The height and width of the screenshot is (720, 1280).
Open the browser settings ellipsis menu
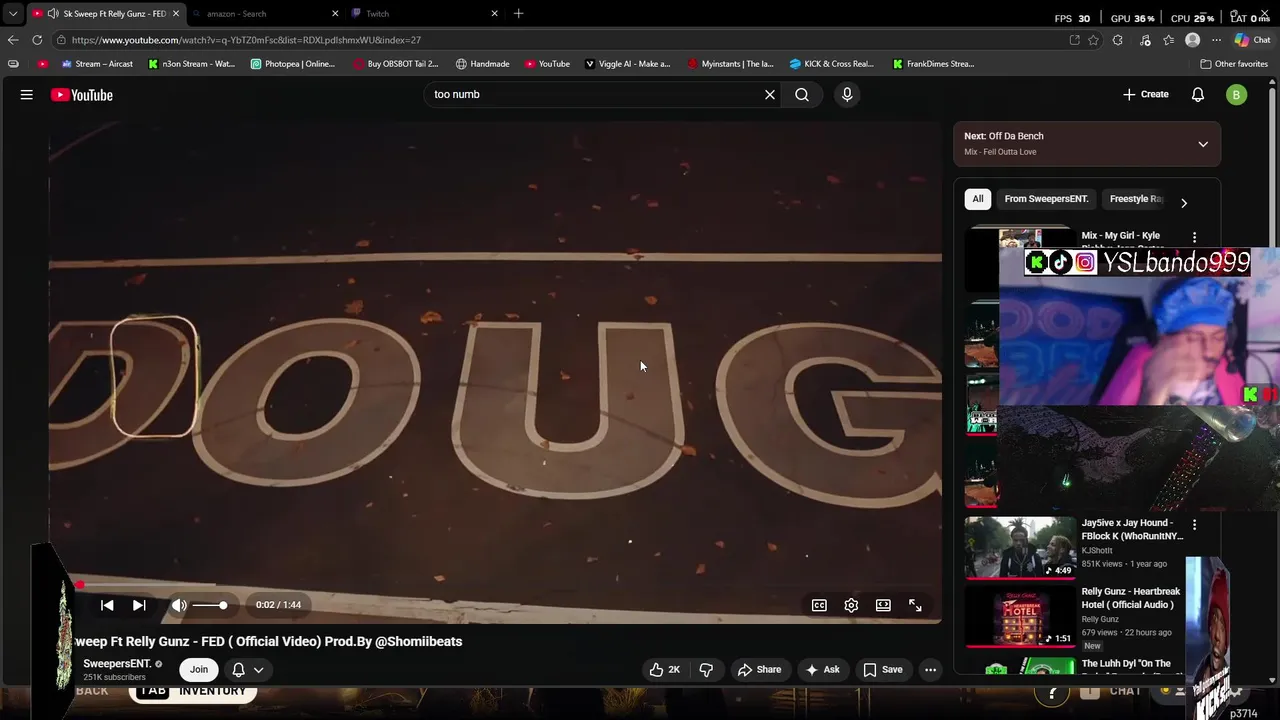point(1216,40)
